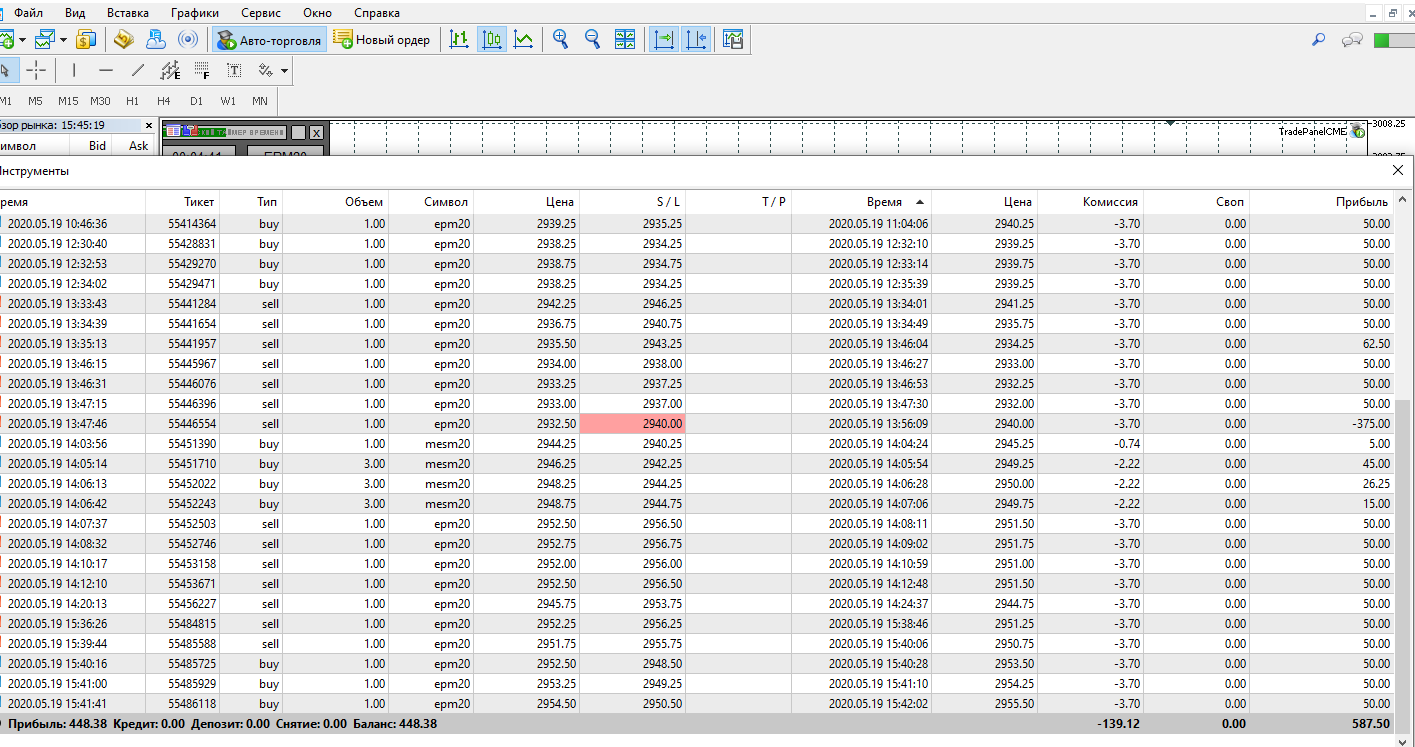This screenshot has width=1415, height=747.
Task: Toggle the Авто-торговля button
Action: point(269,40)
